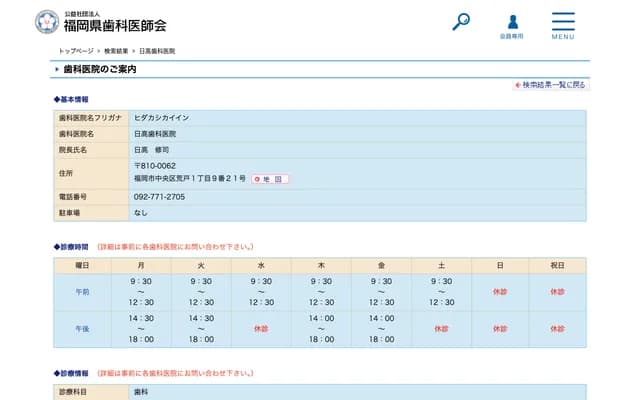Open the members-only person icon
This screenshot has width=640, height=400.
coord(512,26)
